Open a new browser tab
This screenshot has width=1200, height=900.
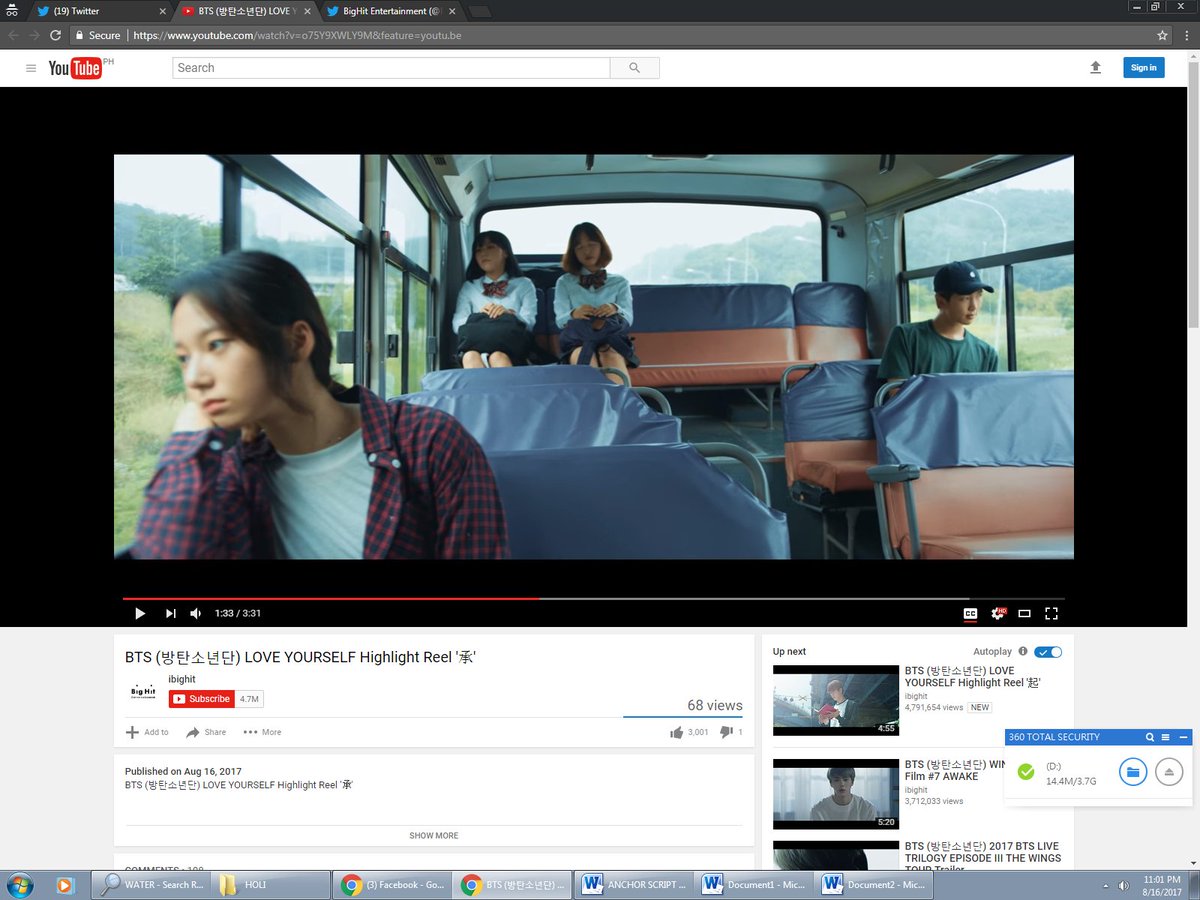tap(480, 11)
